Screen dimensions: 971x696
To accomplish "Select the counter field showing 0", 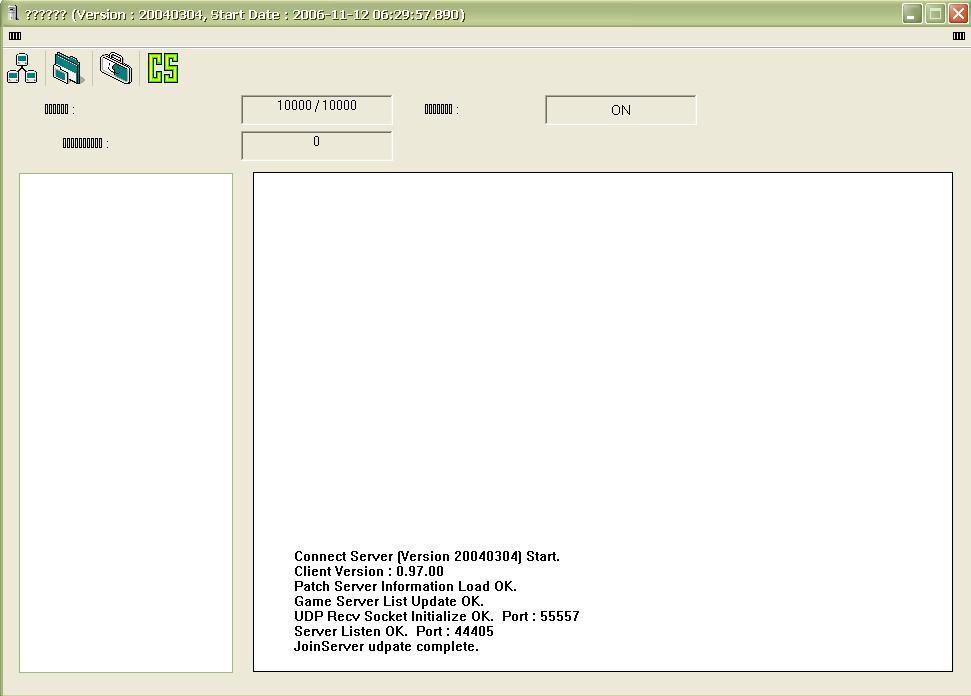I will pyautogui.click(x=317, y=145).
